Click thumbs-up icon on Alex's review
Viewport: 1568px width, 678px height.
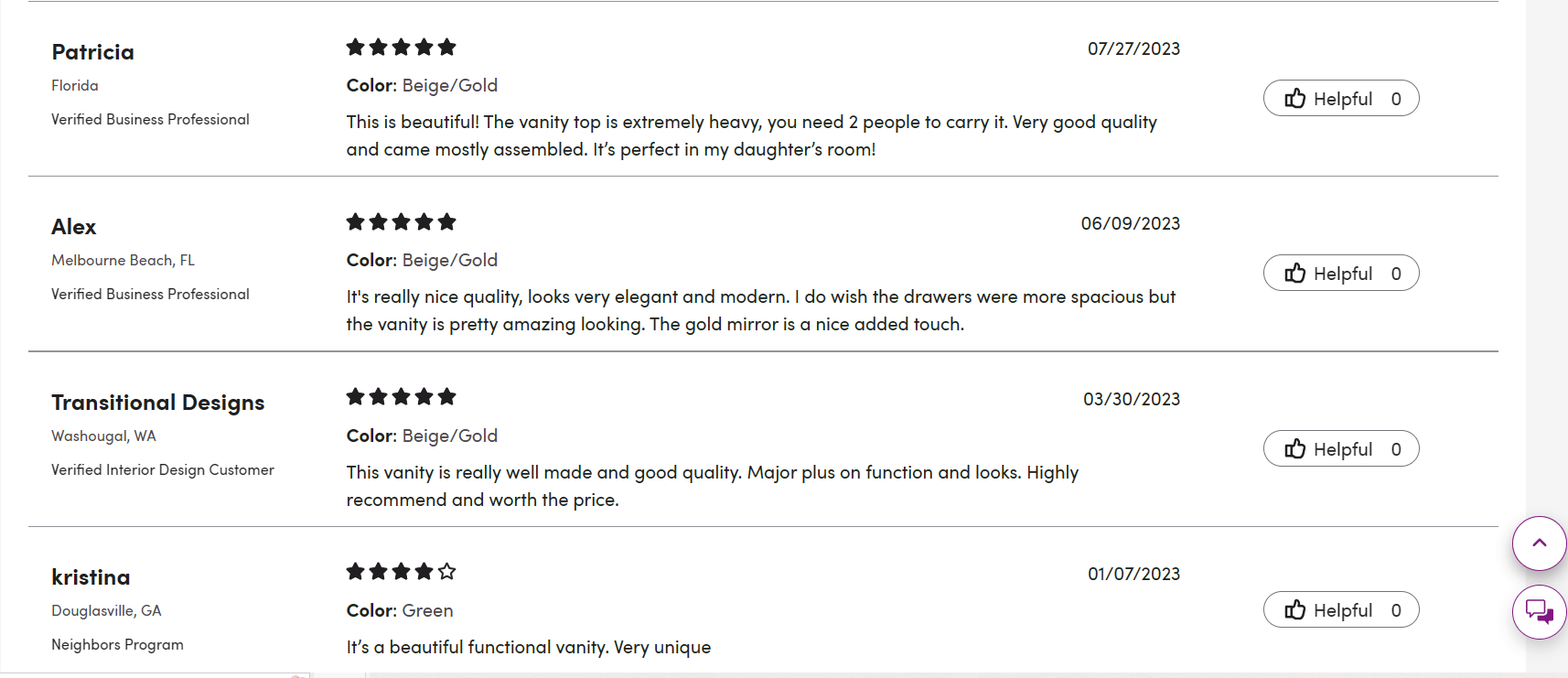pos(1294,274)
